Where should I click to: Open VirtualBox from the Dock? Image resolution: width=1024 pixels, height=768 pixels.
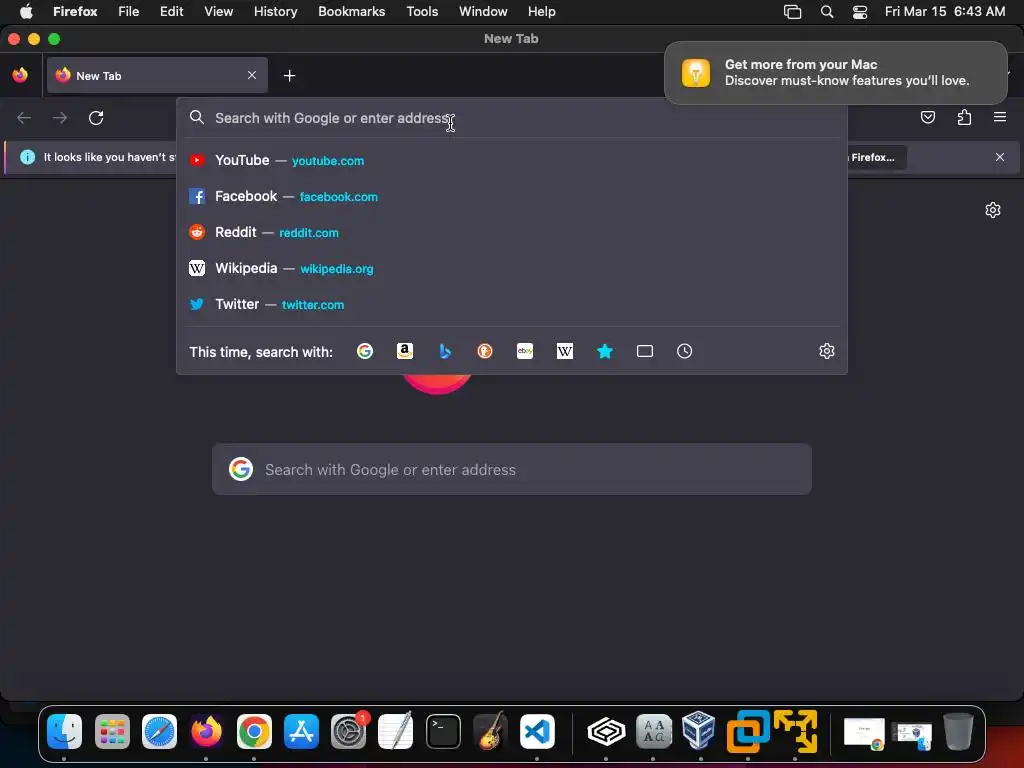pyautogui.click(x=699, y=730)
